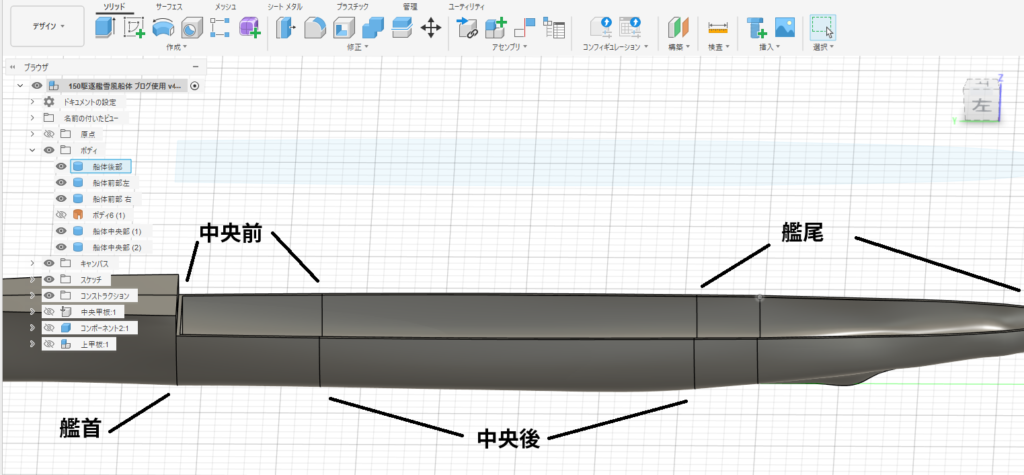Open the 検査 dropdown menu
1024x475 pixels.
[x=718, y=47]
